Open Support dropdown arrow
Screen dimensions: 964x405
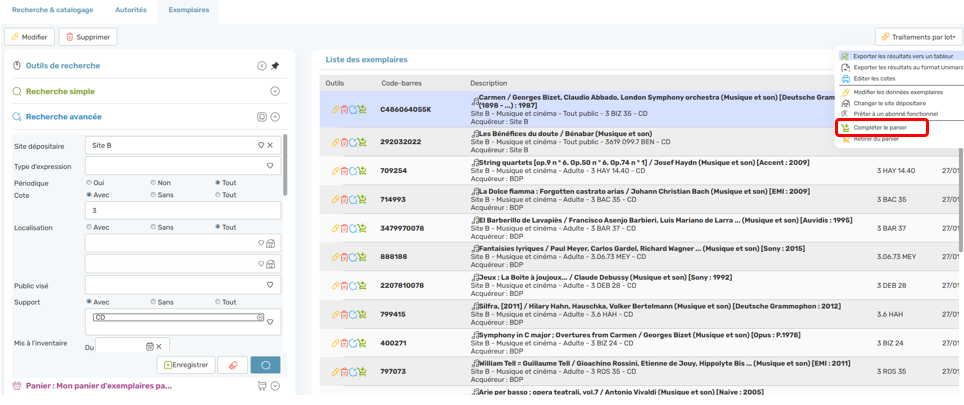269,322
